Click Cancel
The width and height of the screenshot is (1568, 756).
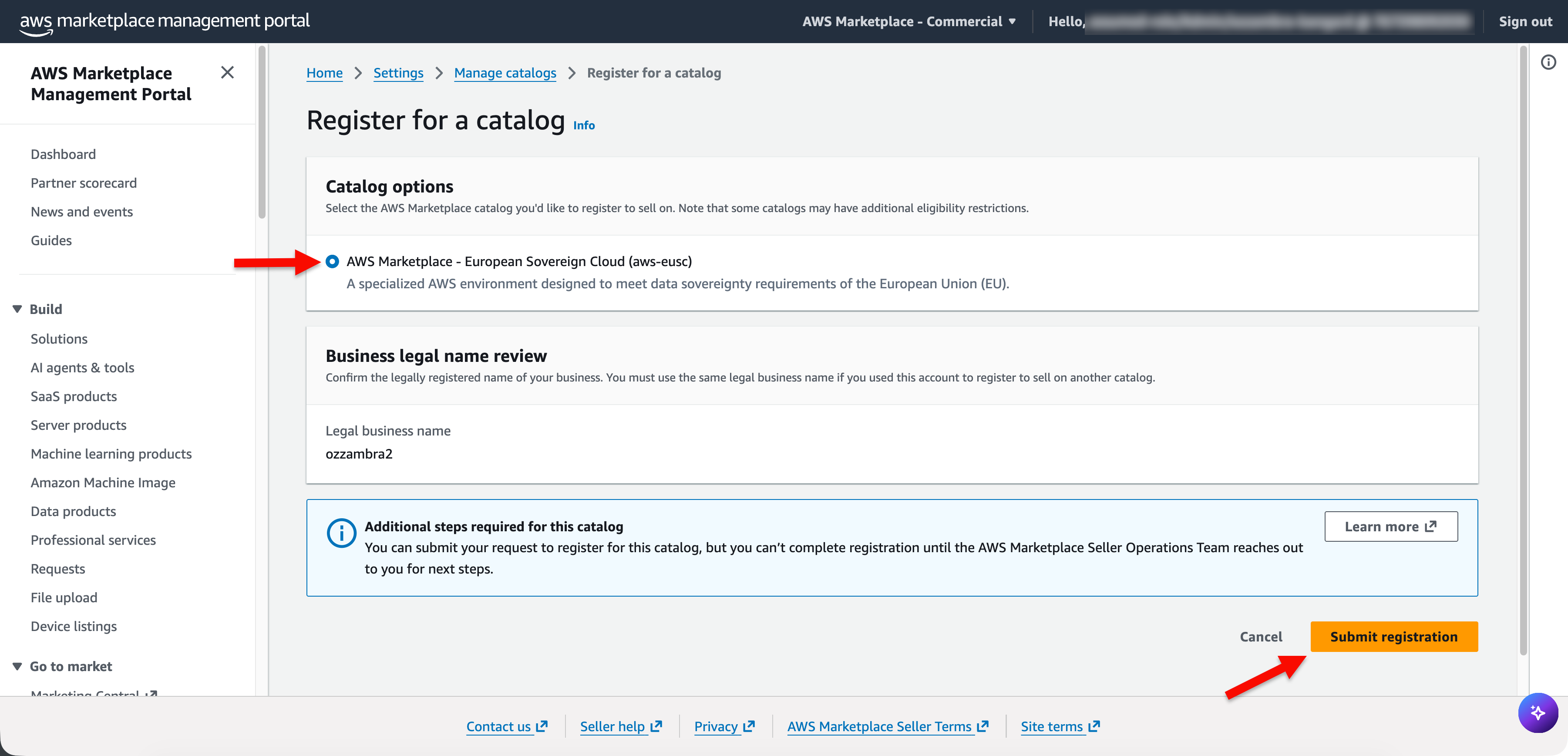coord(1261,637)
